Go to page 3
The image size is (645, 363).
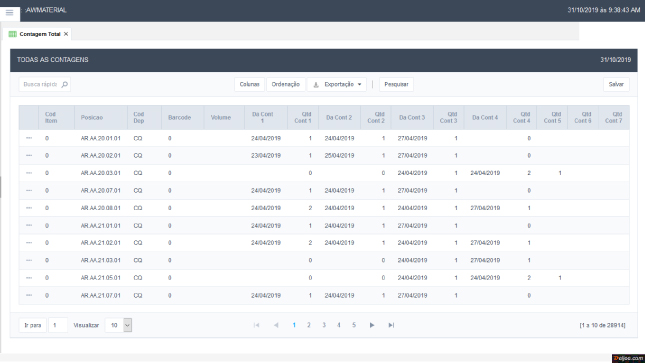[x=324, y=325]
